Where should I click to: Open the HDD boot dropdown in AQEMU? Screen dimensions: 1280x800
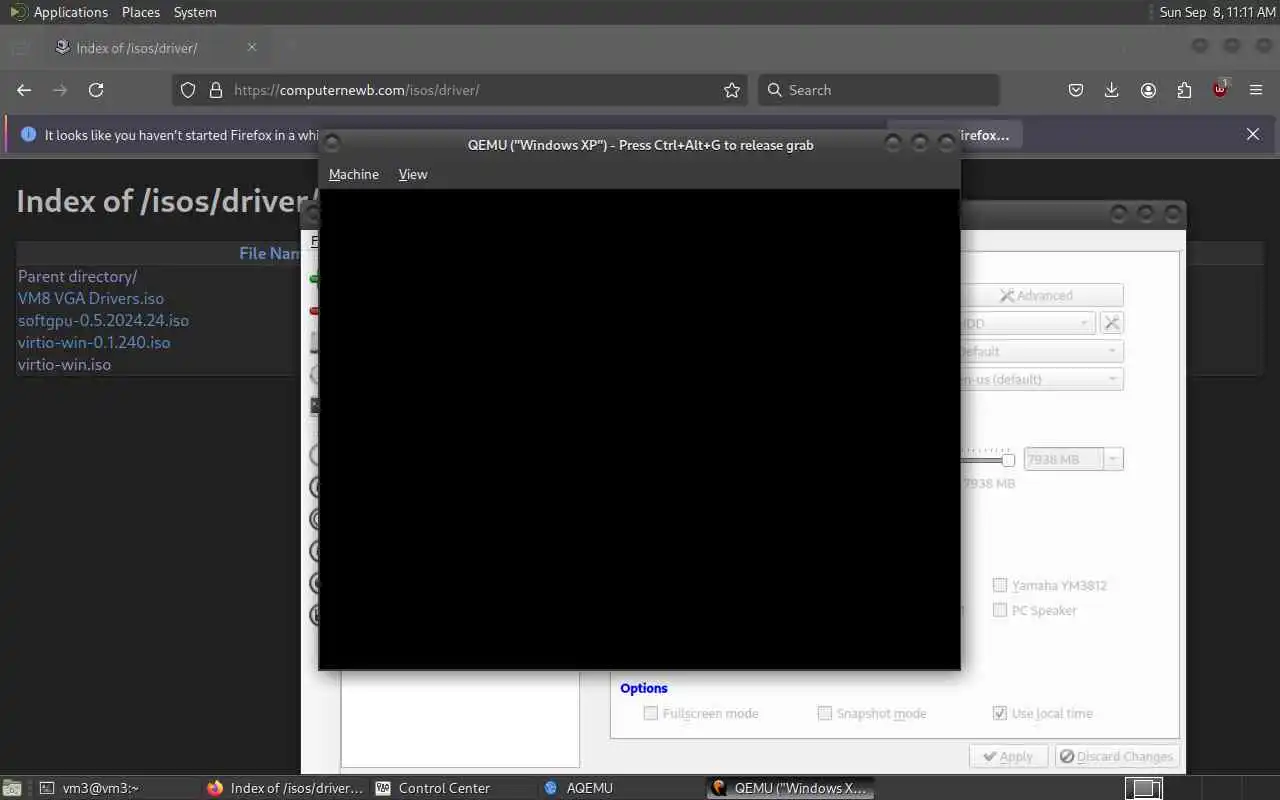coord(1028,323)
